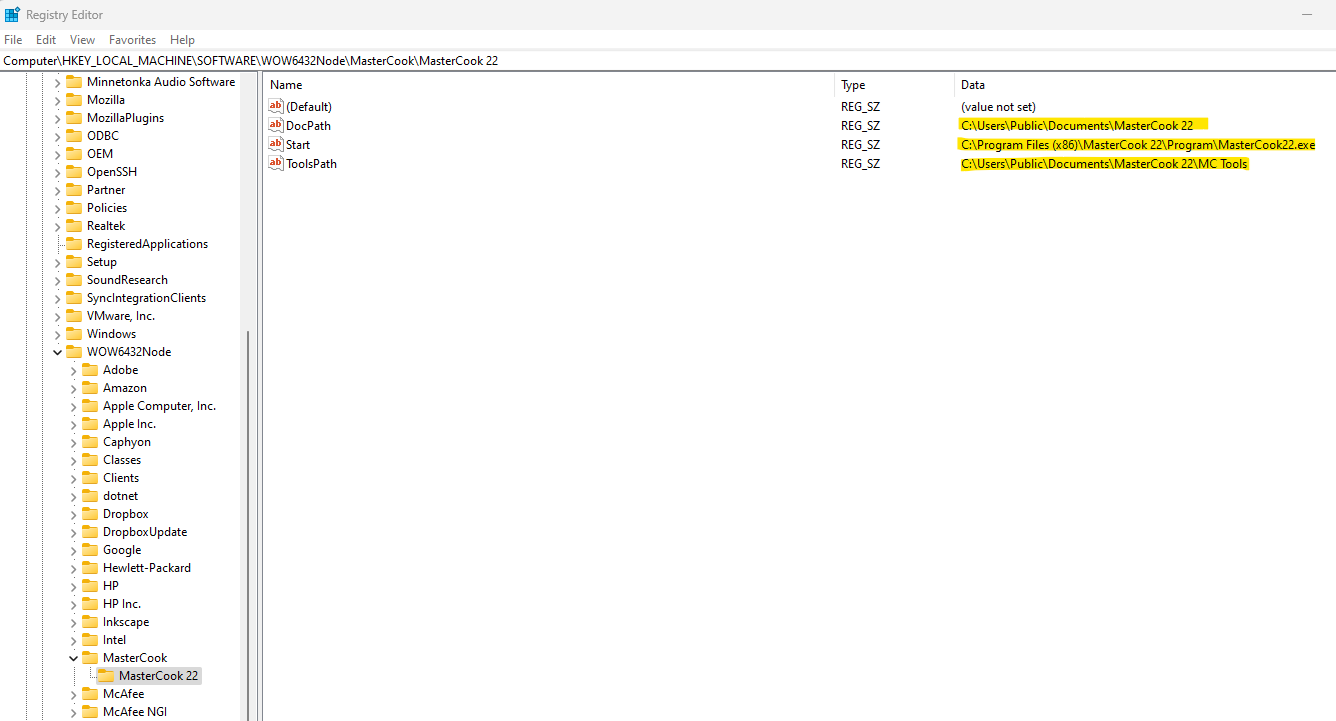Click the MasterCook22.exe path data
The image size is (1336, 721).
tap(1138, 144)
